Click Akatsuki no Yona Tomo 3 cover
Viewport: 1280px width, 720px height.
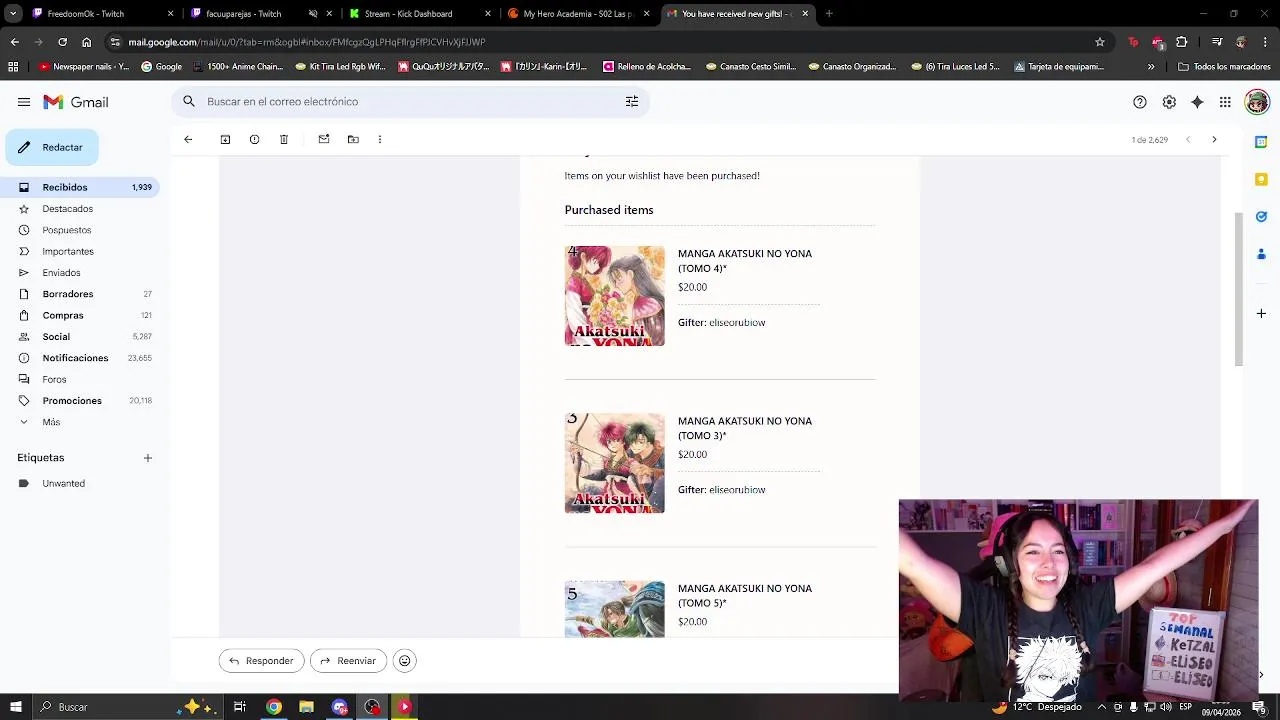coord(614,463)
